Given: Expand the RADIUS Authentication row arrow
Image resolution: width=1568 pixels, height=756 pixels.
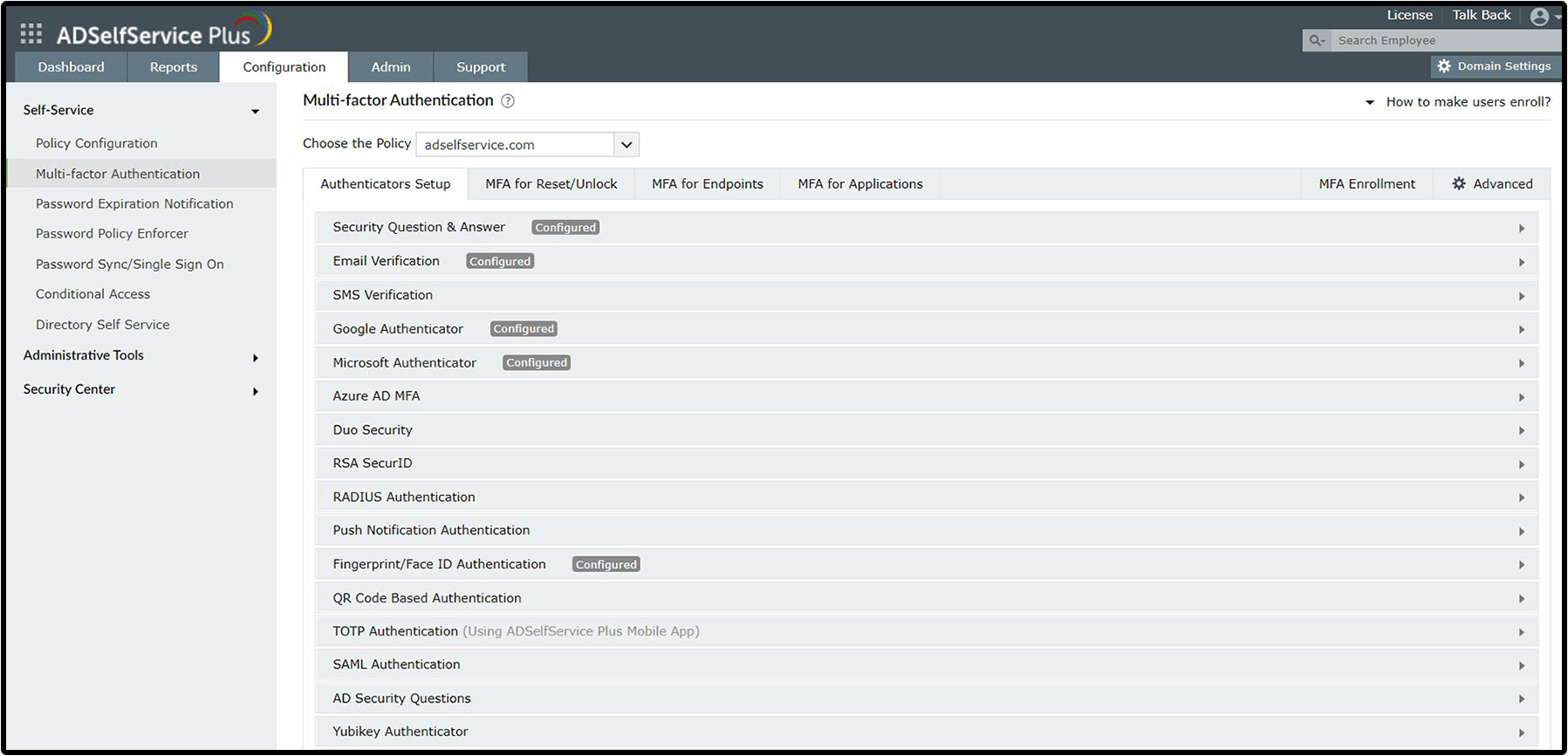Looking at the screenshot, I should 1522,498.
